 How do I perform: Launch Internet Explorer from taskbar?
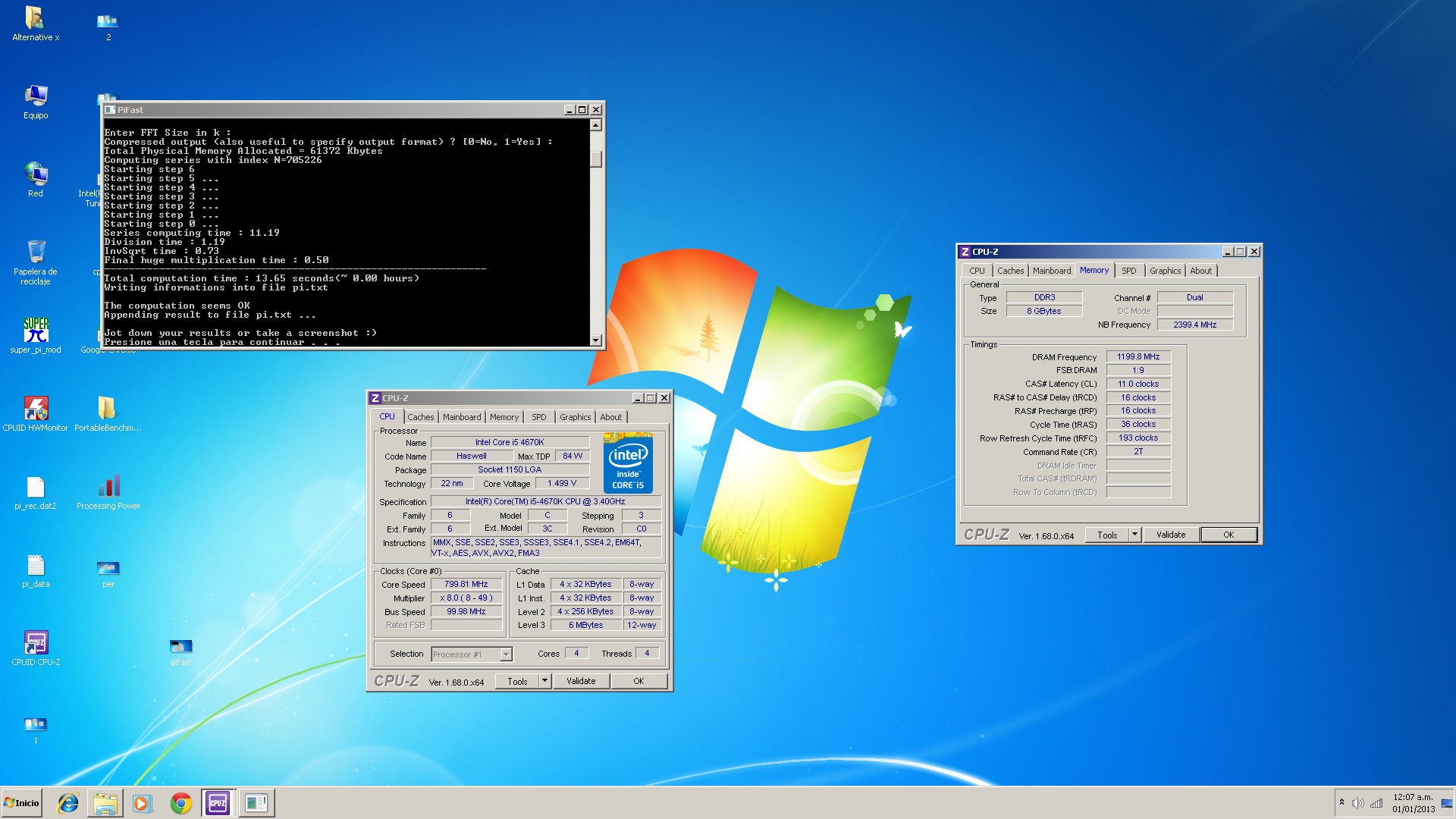[68, 803]
